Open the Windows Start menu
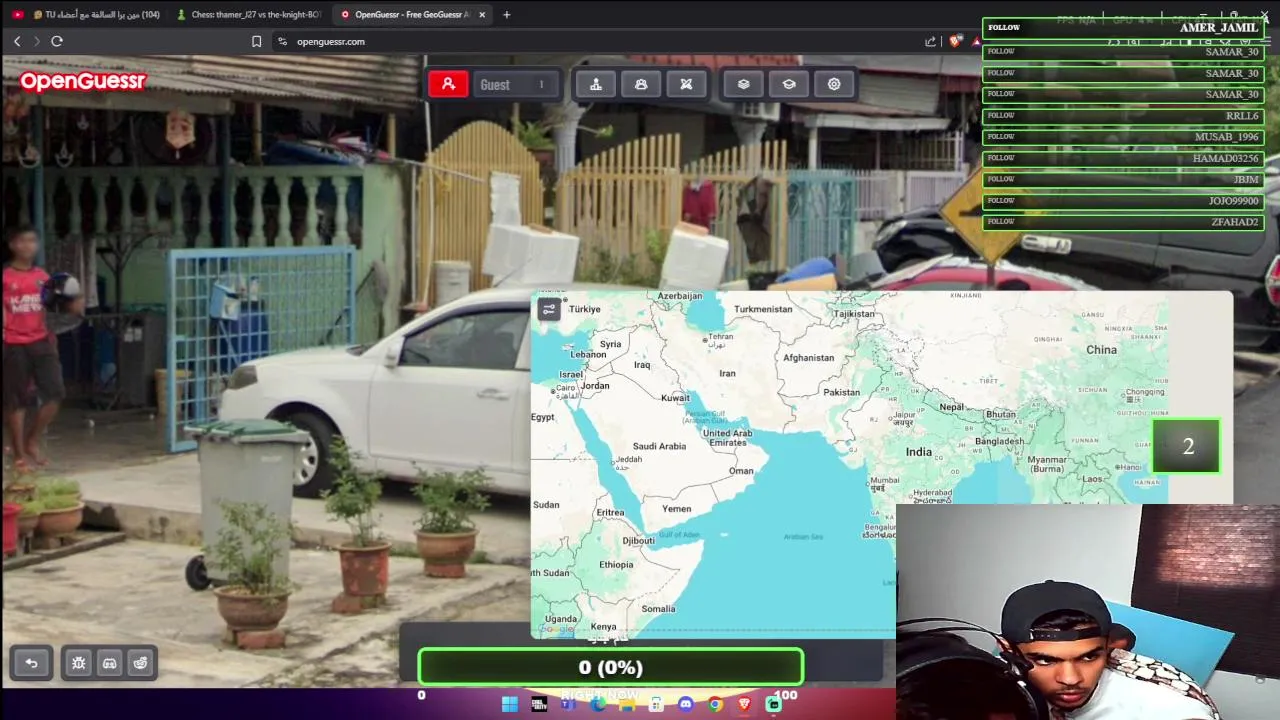Screen dimensions: 1280x720 tap(509, 704)
